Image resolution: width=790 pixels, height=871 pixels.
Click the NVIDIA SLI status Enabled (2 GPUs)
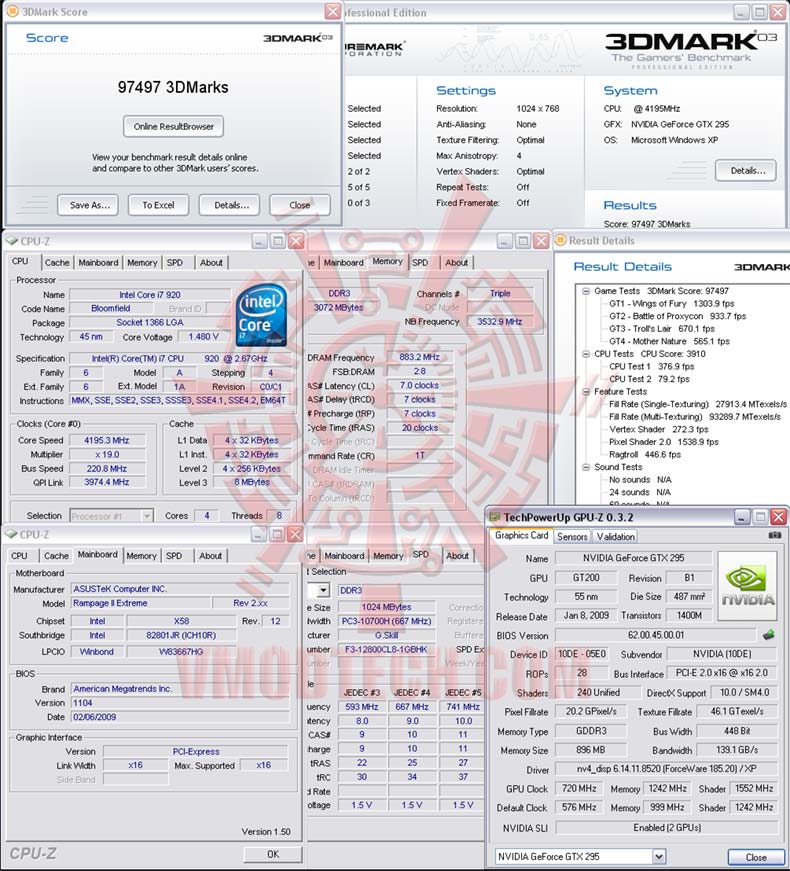pyautogui.click(x=666, y=828)
